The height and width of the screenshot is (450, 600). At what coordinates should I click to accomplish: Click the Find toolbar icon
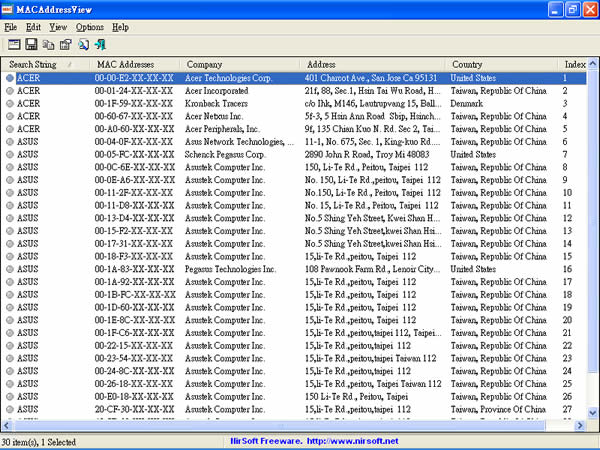[x=84, y=45]
